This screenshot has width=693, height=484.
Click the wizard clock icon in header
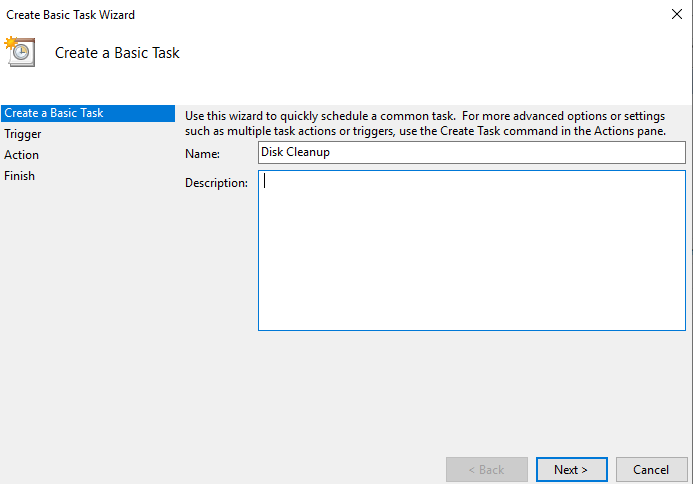click(20, 51)
